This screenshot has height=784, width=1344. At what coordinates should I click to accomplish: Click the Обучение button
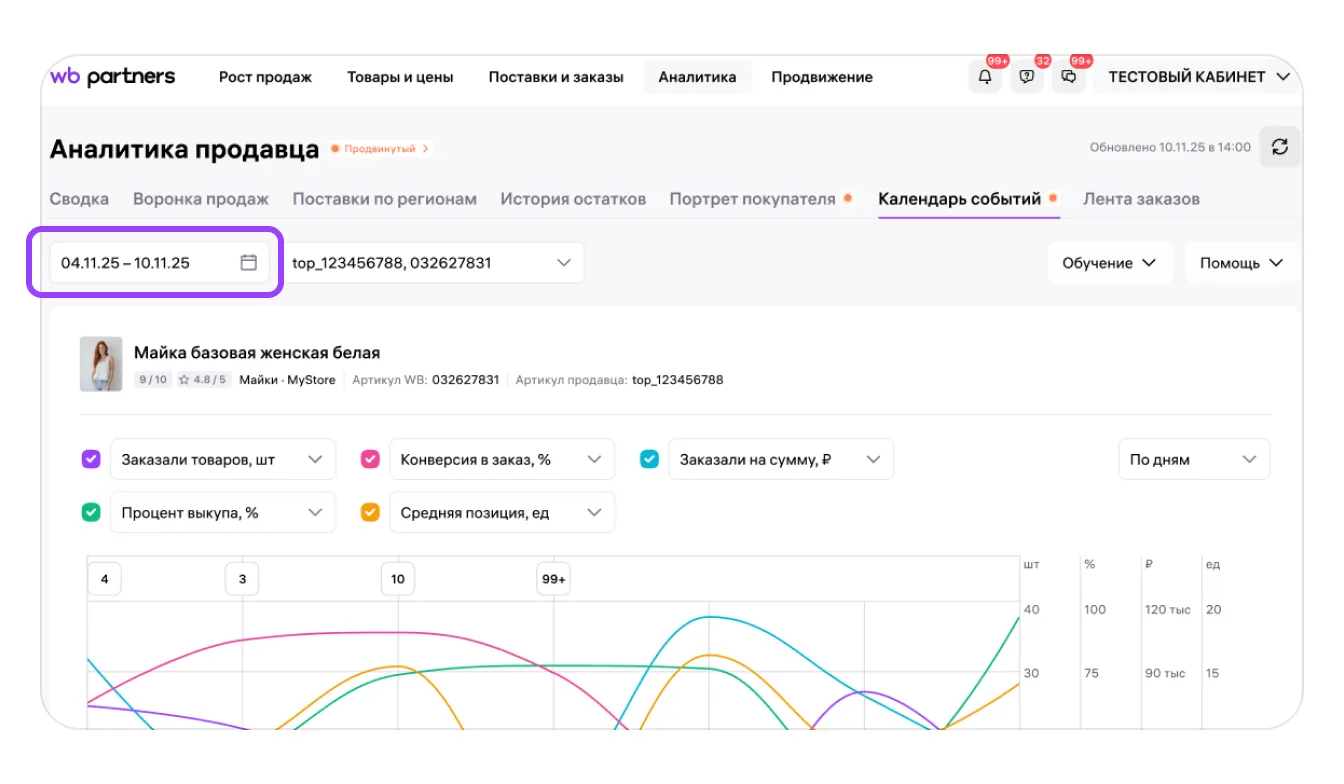[x=1109, y=263]
